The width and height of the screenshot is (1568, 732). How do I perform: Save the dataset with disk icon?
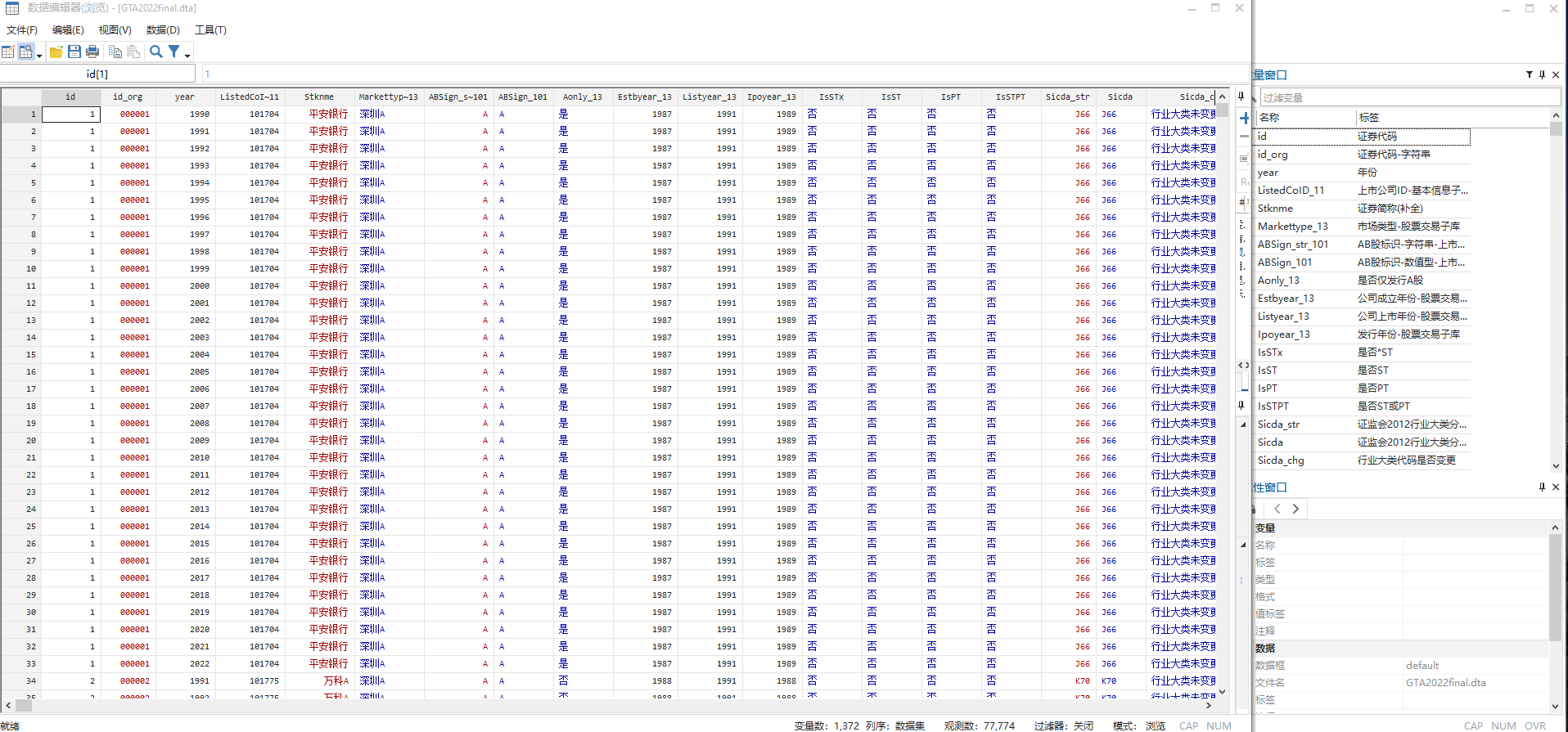[x=74, y=52]
